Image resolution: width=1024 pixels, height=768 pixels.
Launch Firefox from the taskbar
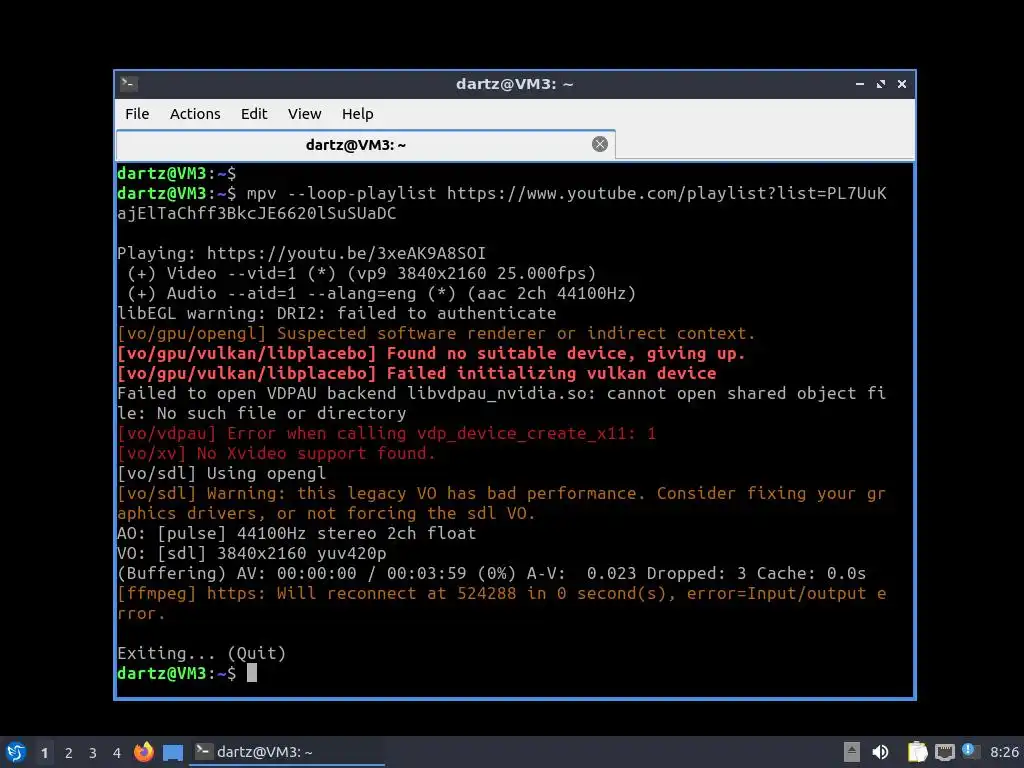[144, 752]
